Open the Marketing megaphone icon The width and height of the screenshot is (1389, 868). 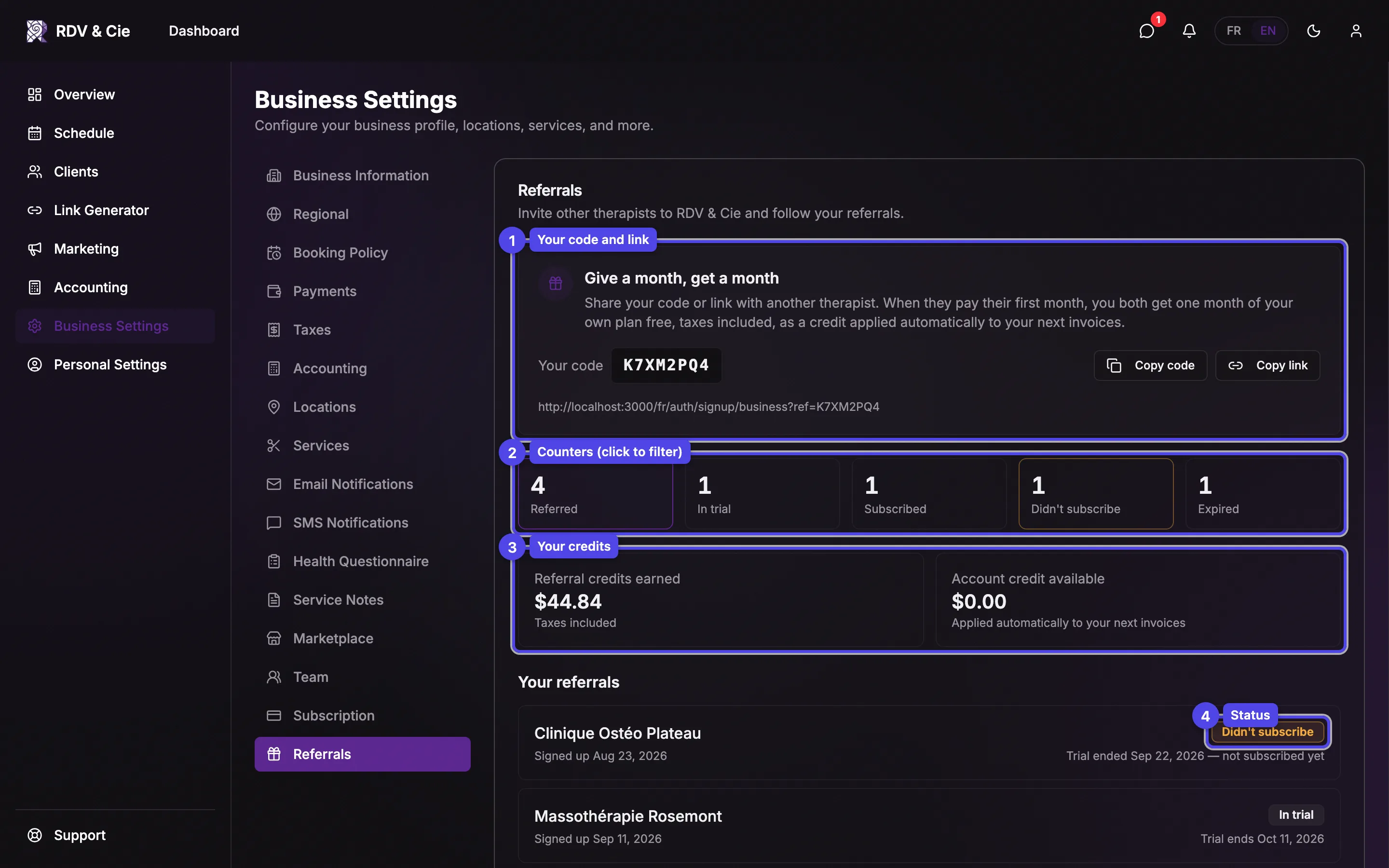[x=34, y=248]
